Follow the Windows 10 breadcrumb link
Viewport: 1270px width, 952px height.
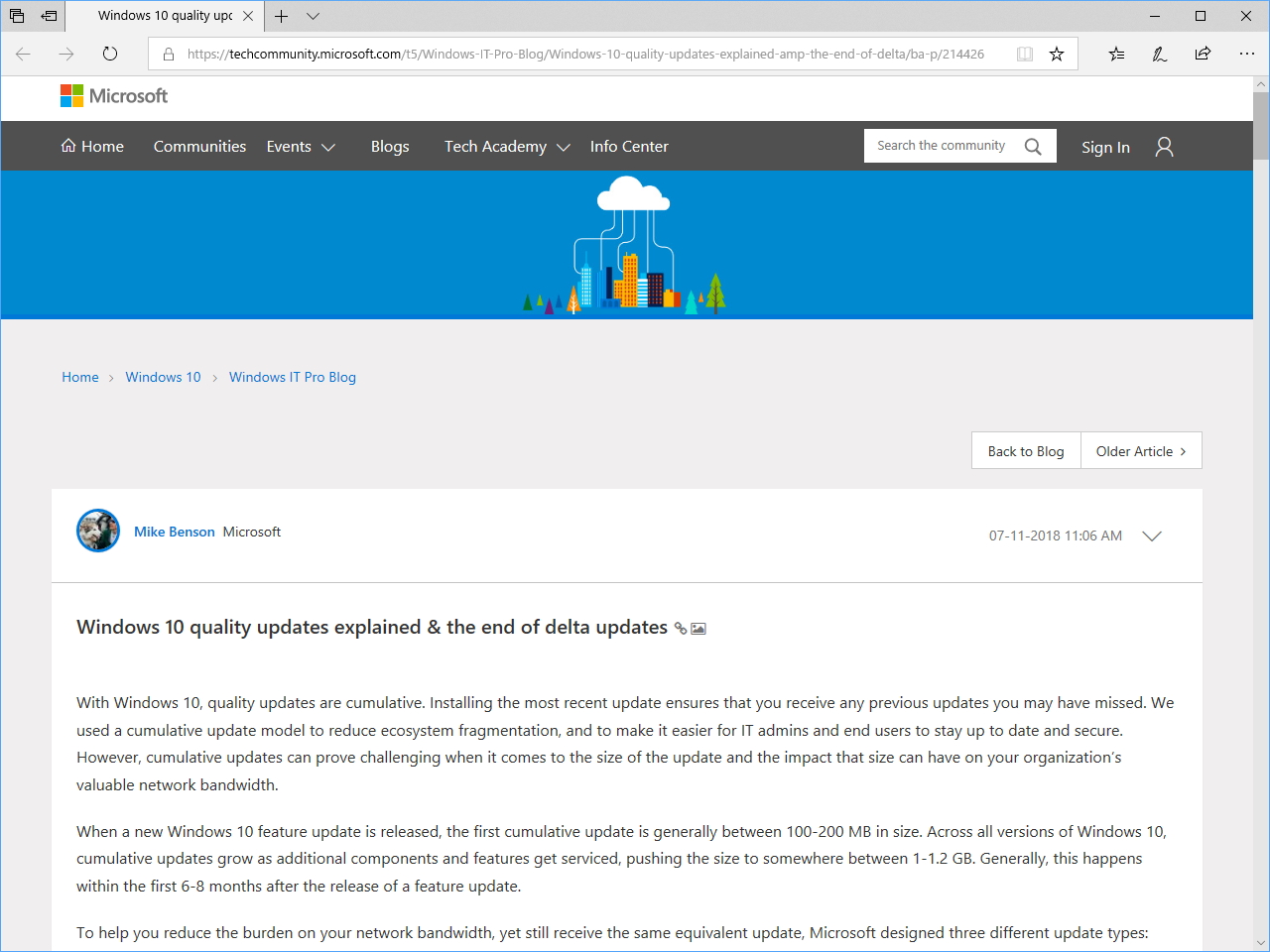coord(163,377)
